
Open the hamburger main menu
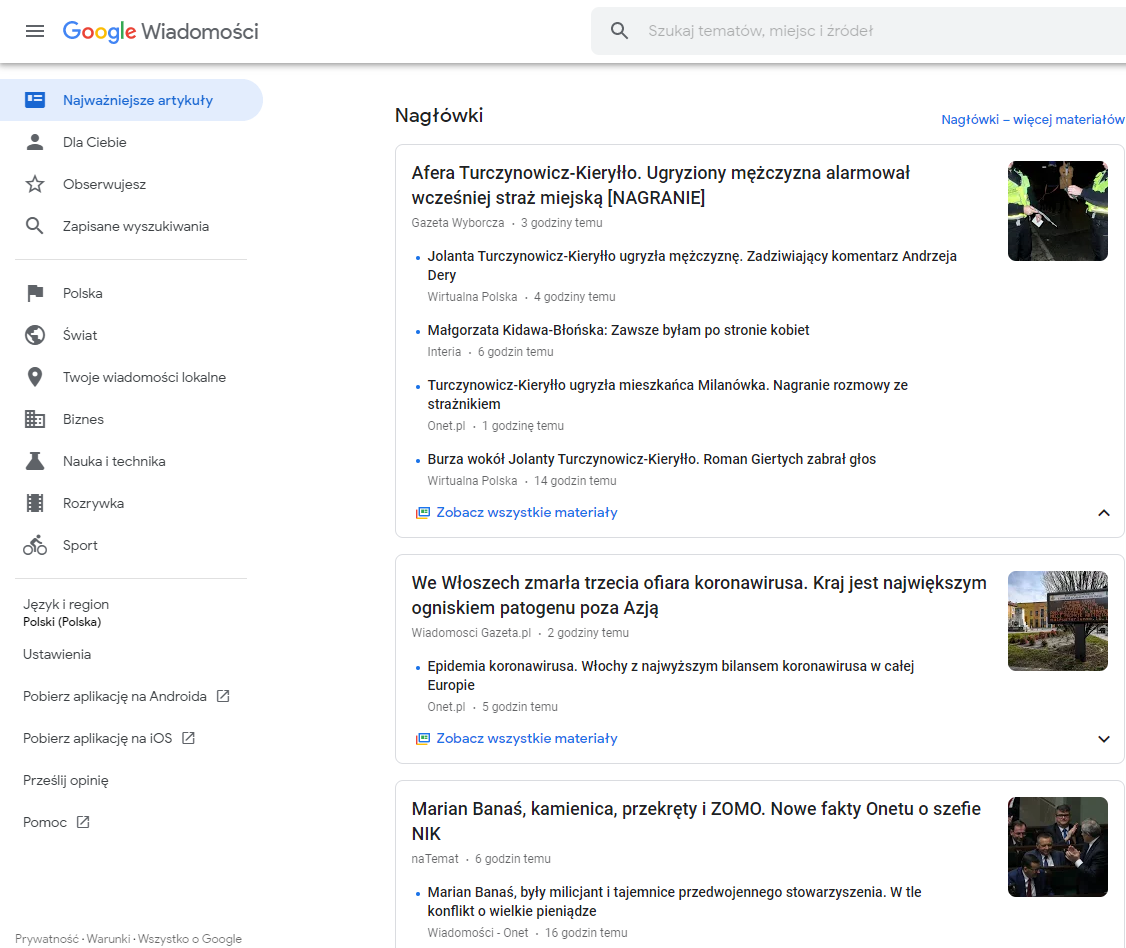click(x=34, y=31)
